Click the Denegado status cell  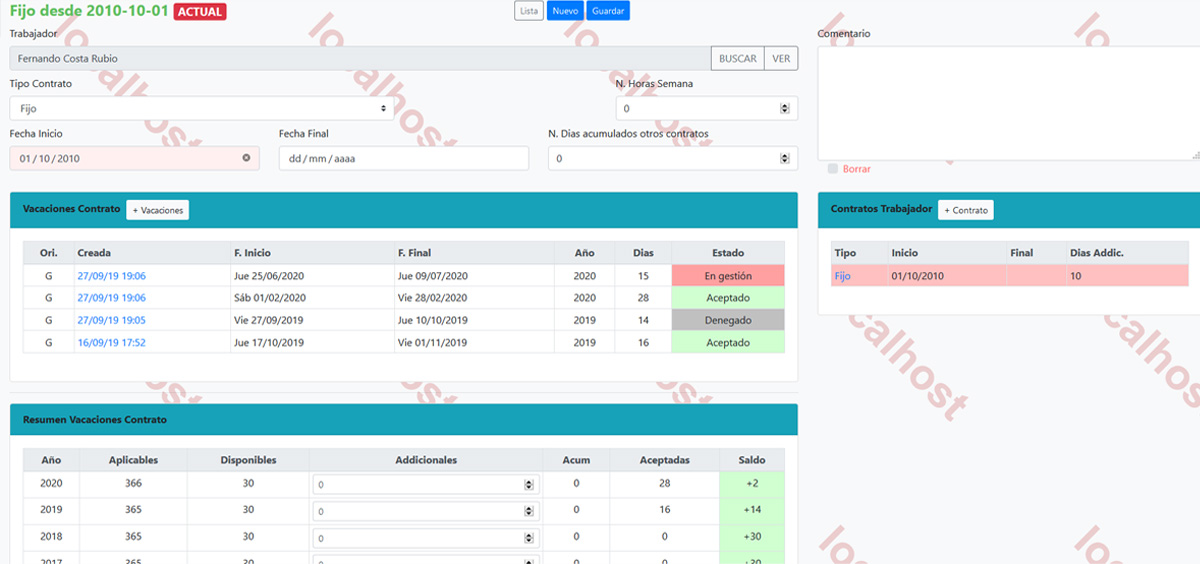(x=728, y=320)
